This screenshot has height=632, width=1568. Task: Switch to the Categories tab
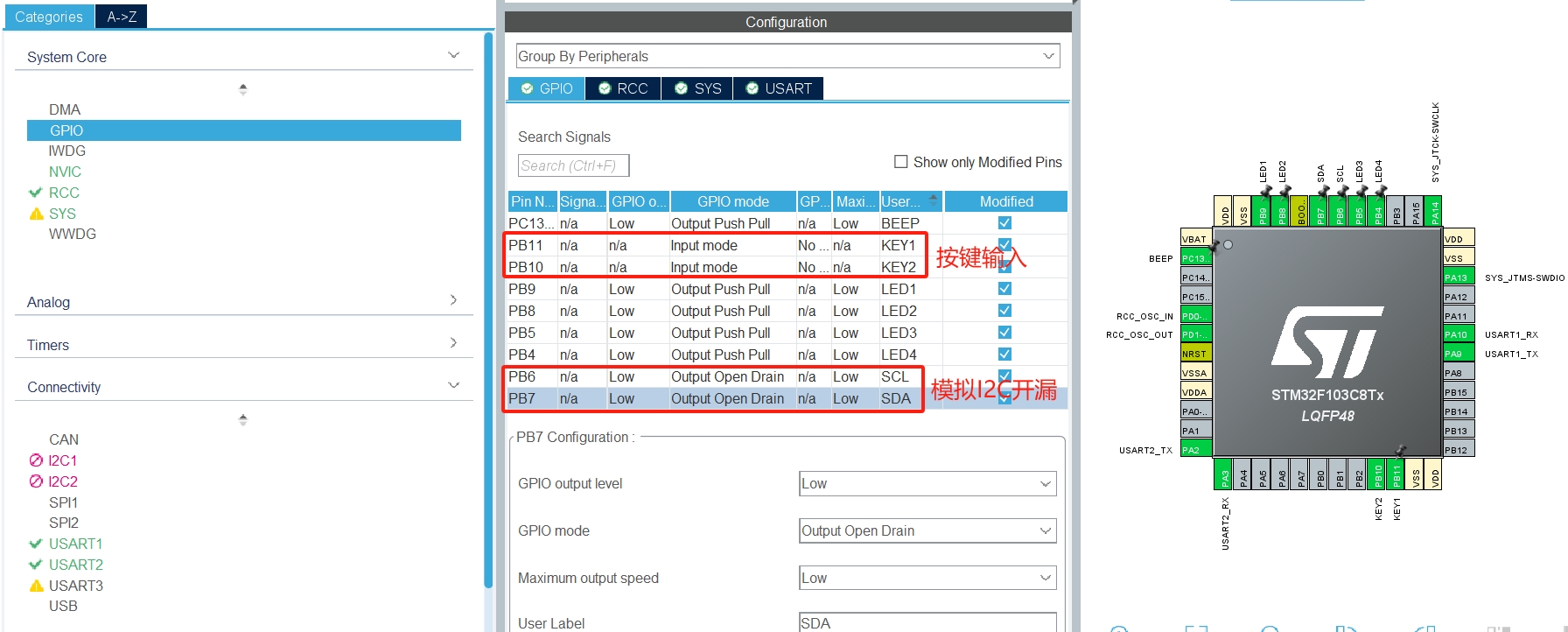[x=49, y=17]
